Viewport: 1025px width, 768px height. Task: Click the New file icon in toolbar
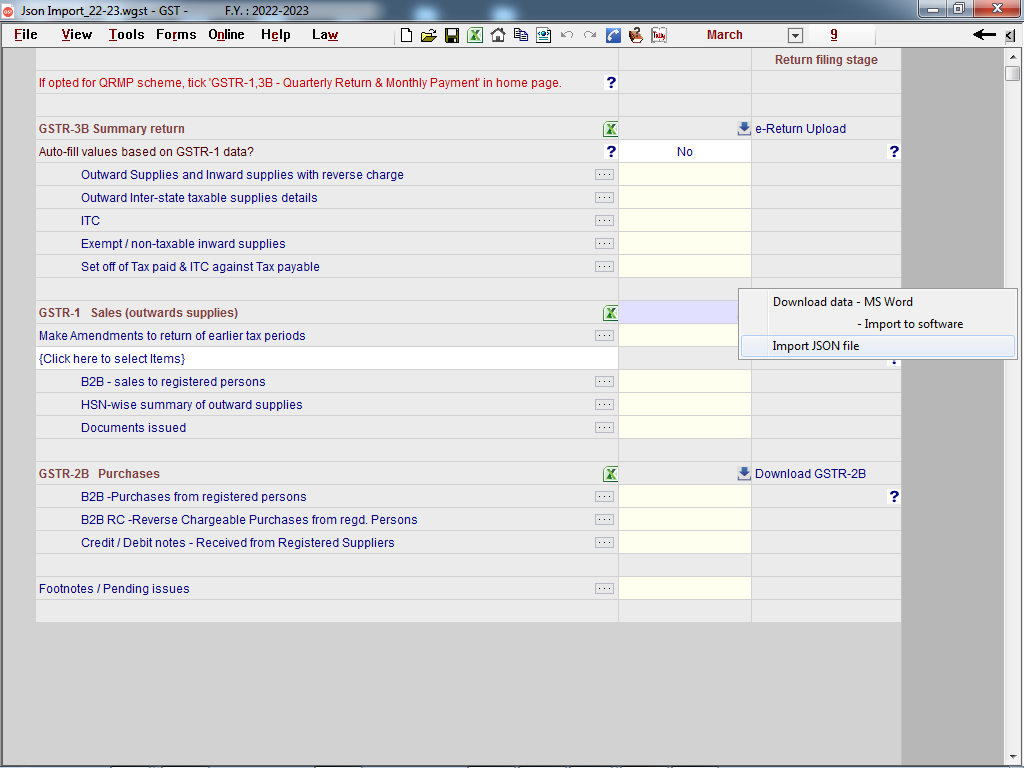406,35
